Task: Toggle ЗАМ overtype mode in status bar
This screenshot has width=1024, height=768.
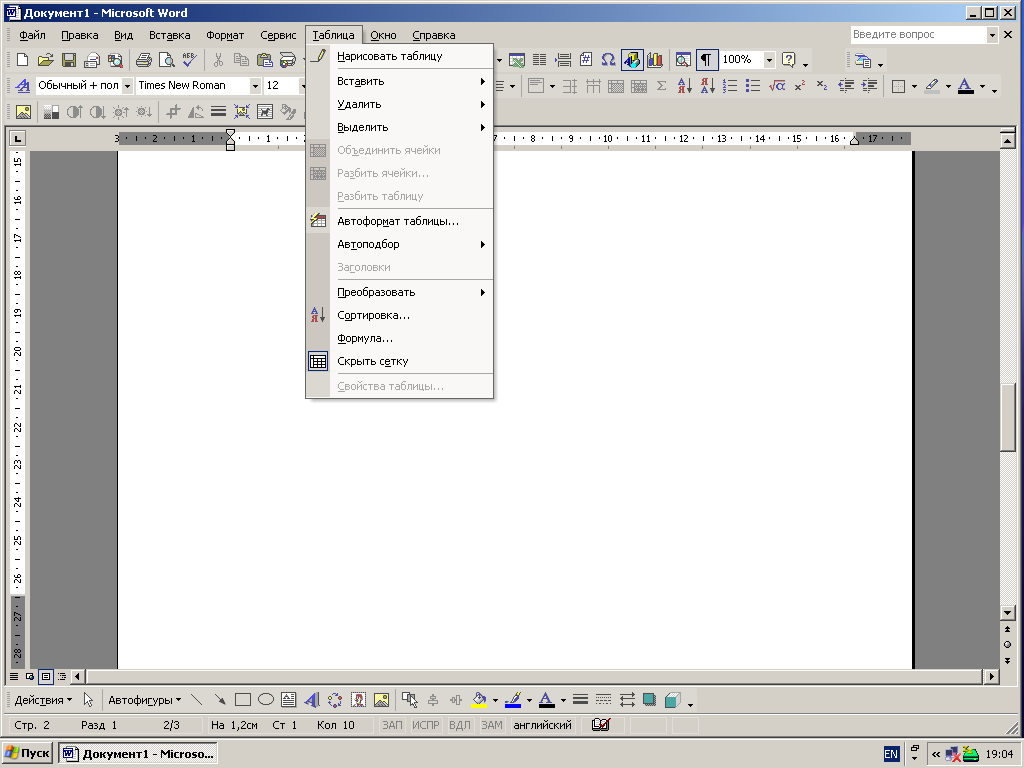Action: (x=492, y=725)
